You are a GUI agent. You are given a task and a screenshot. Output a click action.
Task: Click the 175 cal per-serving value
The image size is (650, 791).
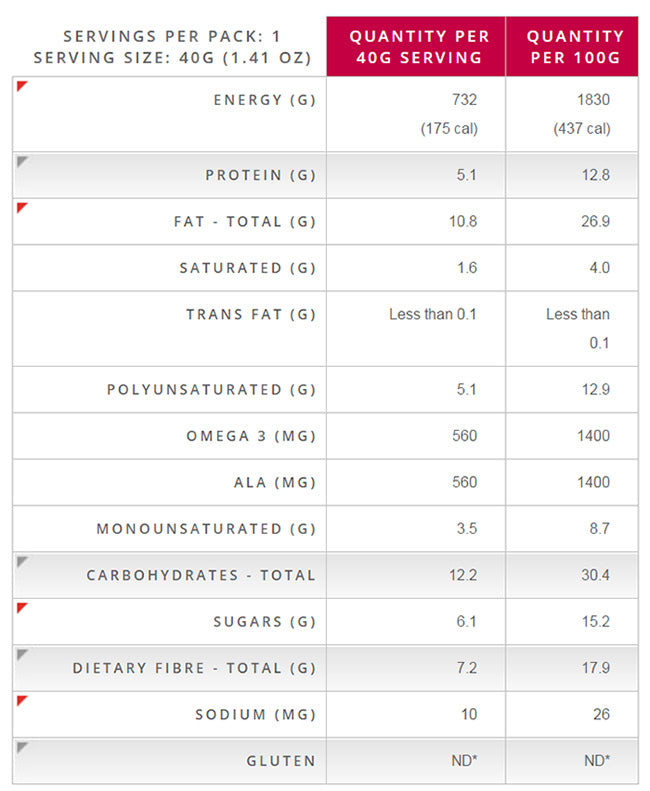click(449, 129)
